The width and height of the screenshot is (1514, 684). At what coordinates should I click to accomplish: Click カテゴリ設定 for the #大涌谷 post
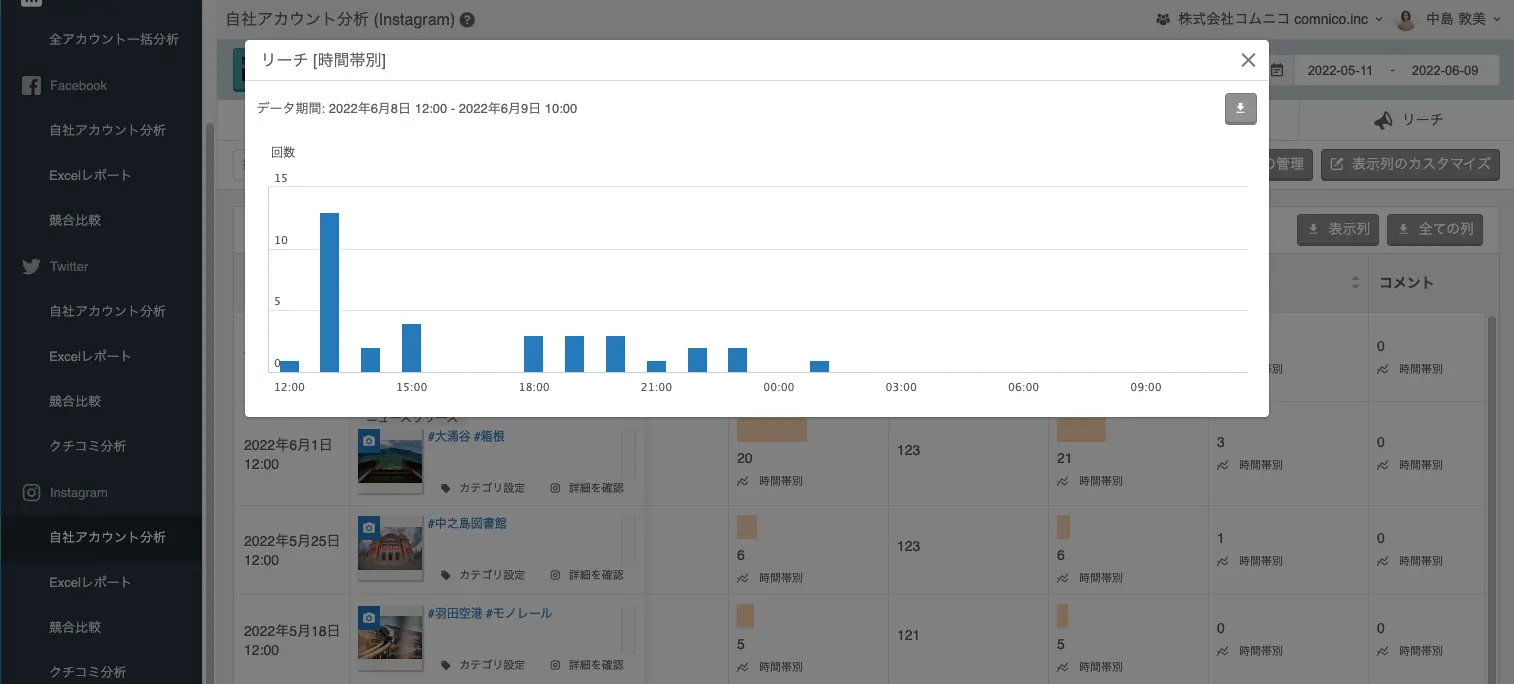483,488
